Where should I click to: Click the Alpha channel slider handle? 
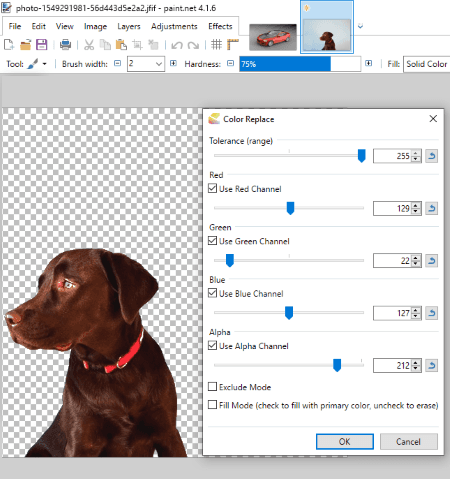(337, 365)
